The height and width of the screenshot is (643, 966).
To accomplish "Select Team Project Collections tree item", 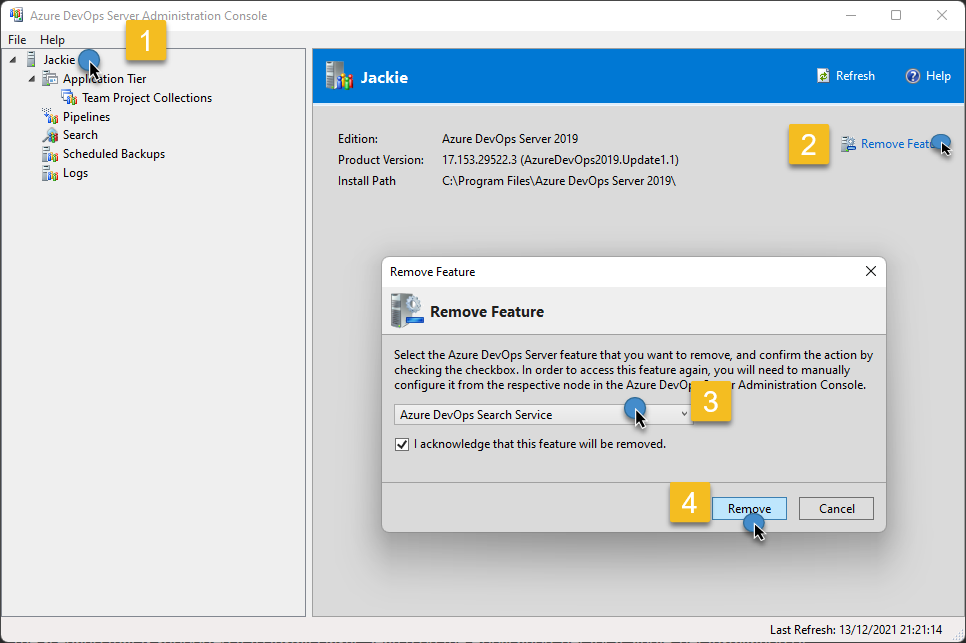I will click(147, 98).
